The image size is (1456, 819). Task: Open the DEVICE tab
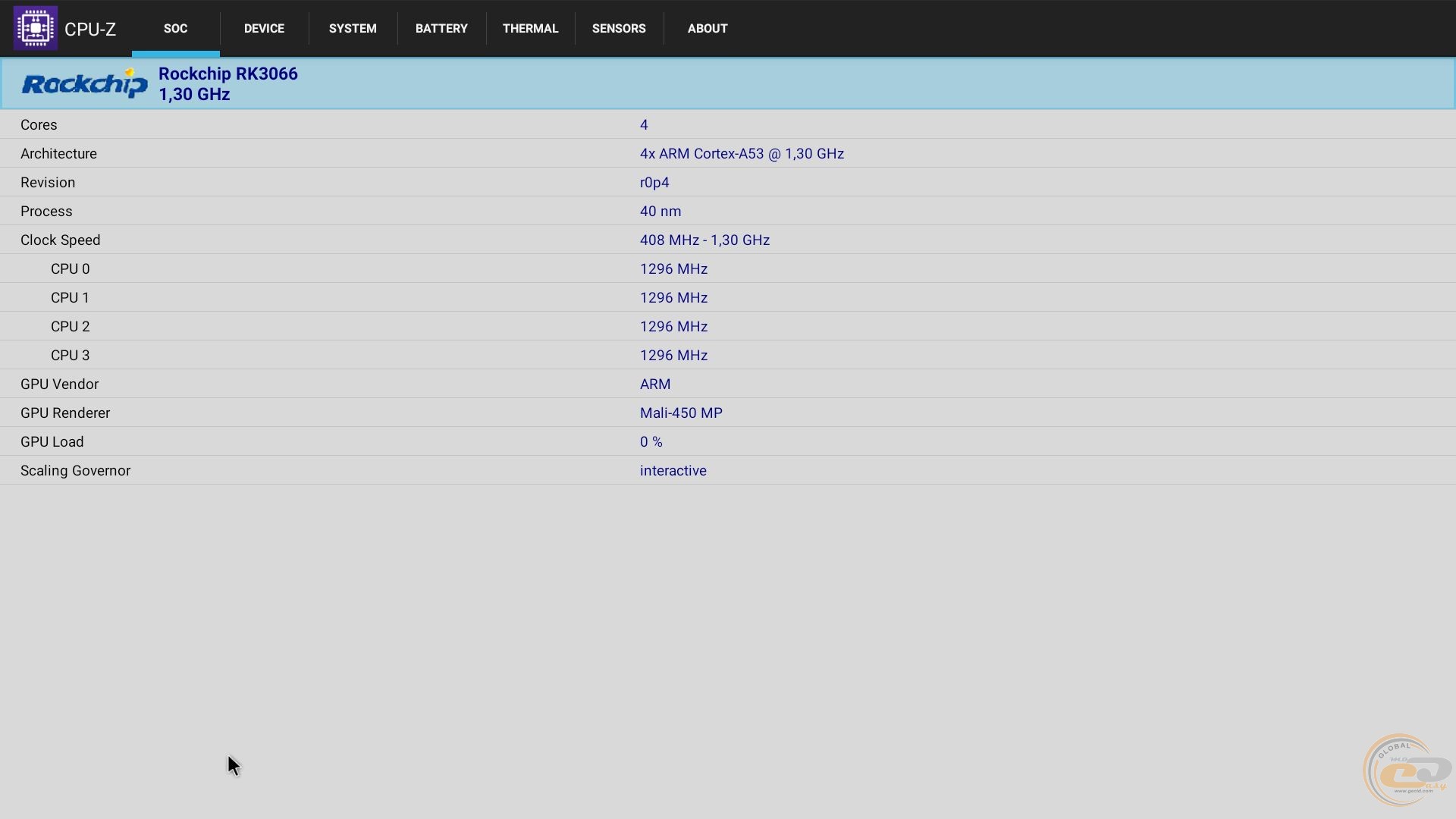[264, 28]
